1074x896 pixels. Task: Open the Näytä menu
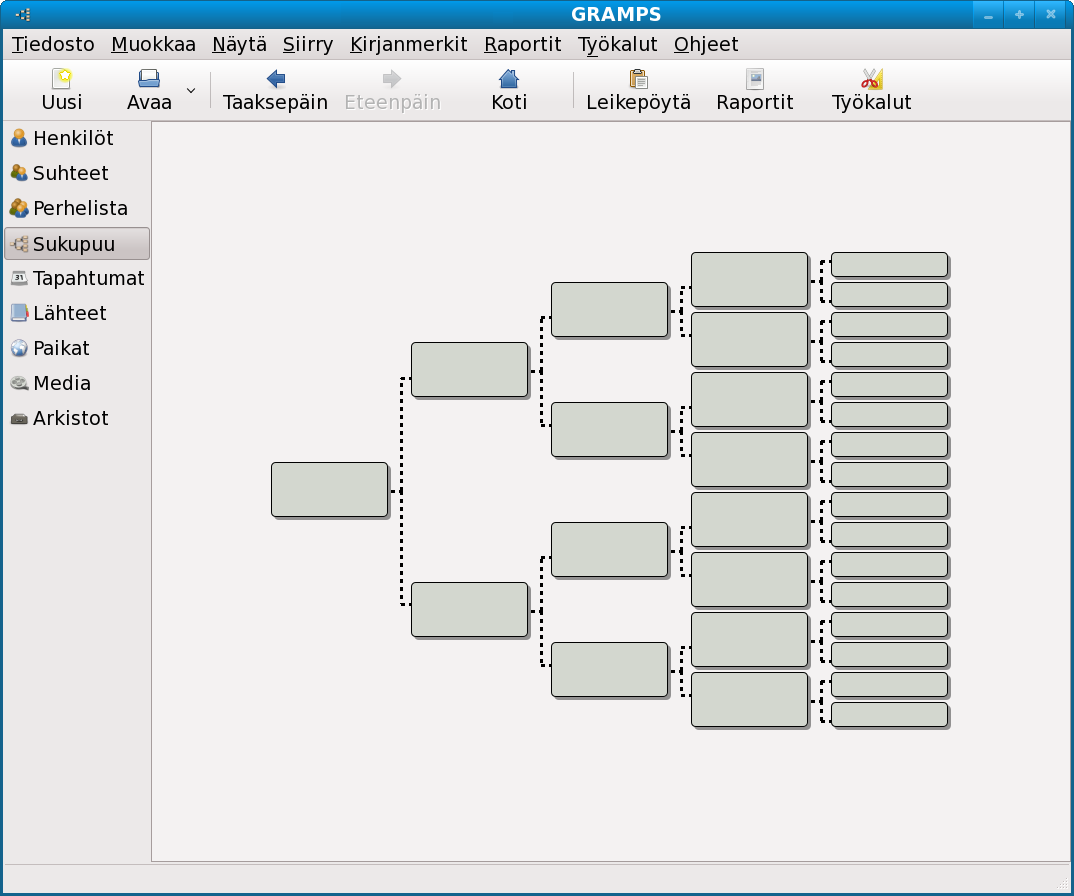pyautogui.click(x=239, y=44)
